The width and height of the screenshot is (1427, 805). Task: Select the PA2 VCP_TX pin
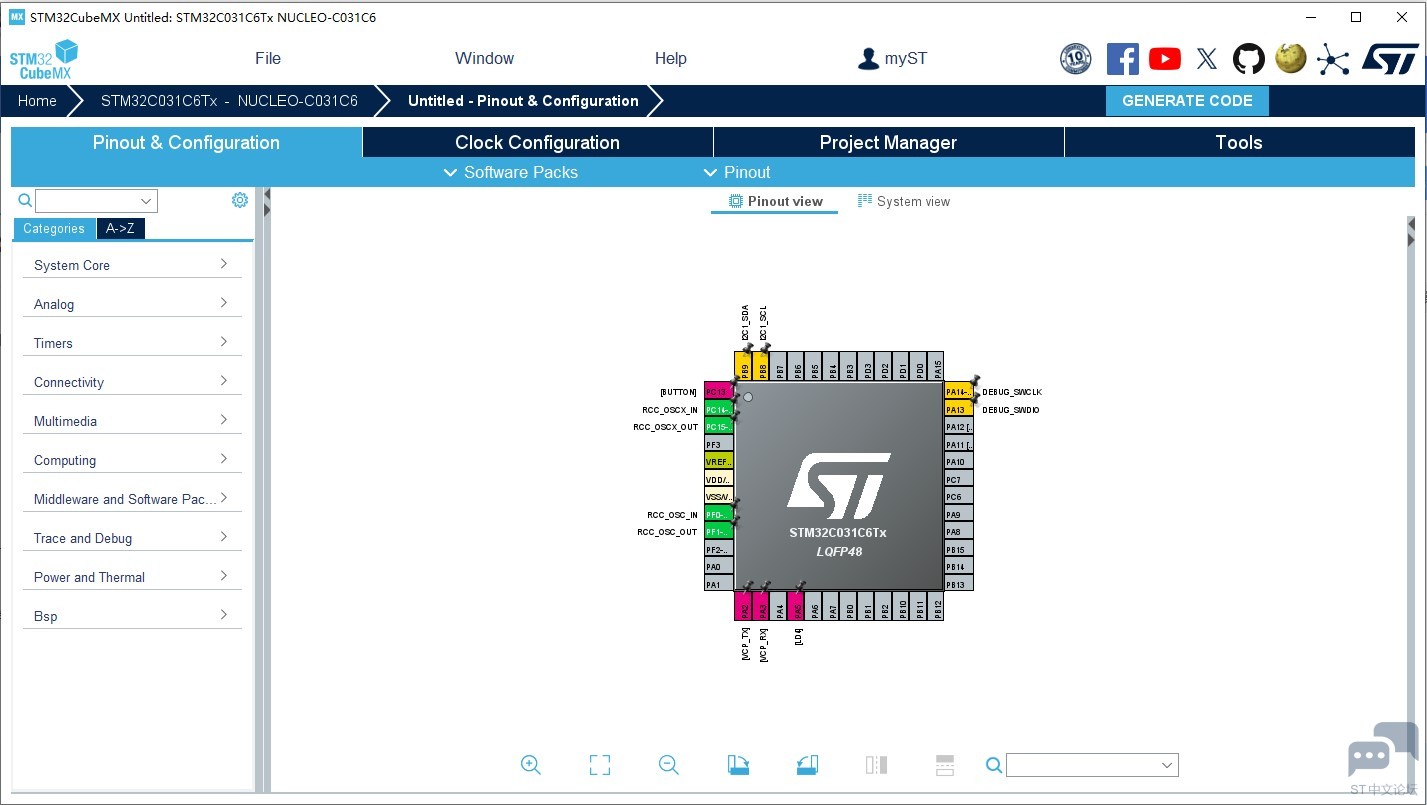(x=744, y=605)
